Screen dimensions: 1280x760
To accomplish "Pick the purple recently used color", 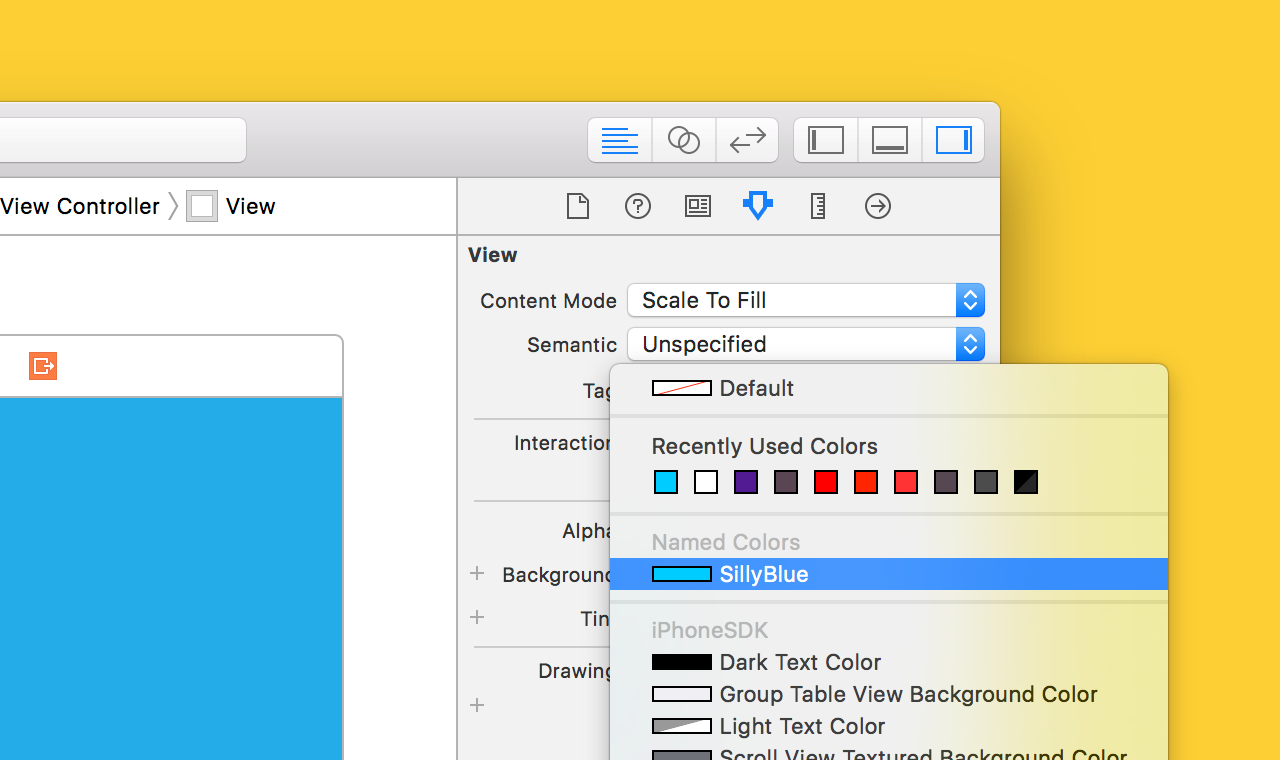I will [x=746, y=482].
